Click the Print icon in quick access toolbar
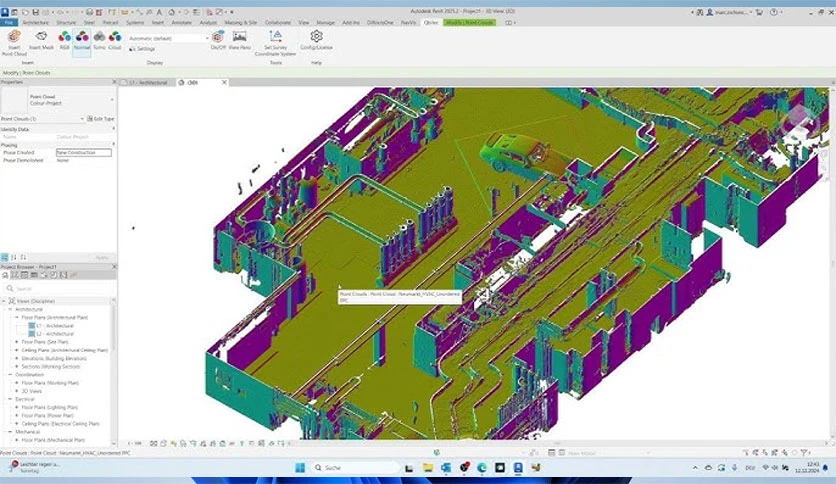Screen dimensions: 836x484 (90, 12)
